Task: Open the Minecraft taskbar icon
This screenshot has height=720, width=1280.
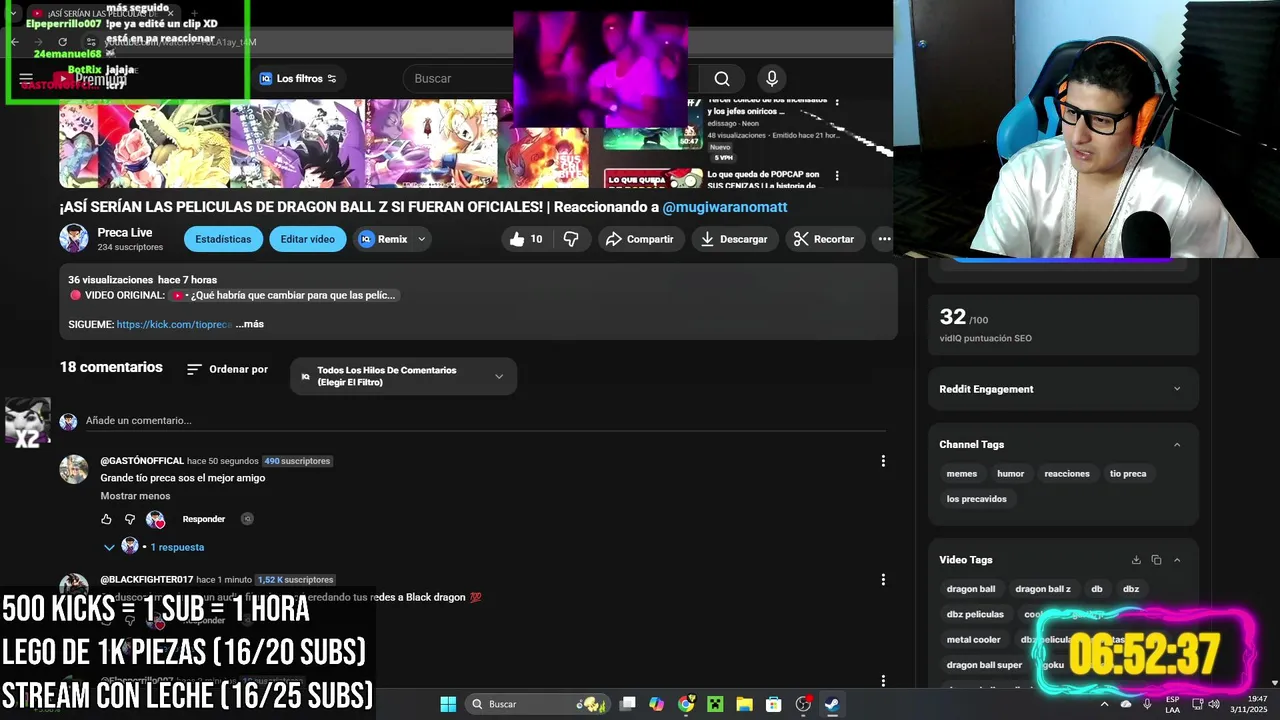Action: pos(715,704)
